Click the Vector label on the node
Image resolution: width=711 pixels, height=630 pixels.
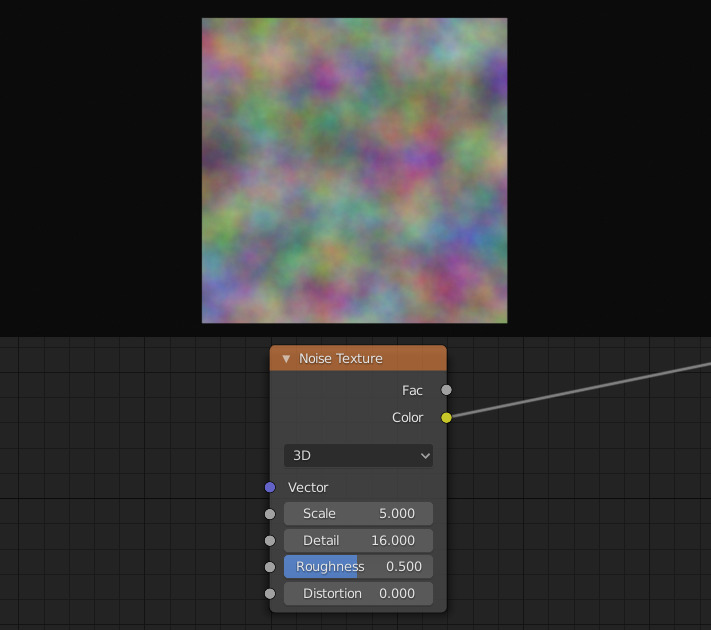click(308, 487)
